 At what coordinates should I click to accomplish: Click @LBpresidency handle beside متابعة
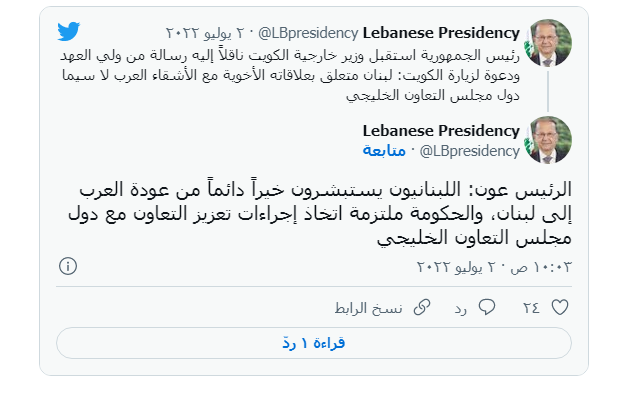pyautogui.click(x=469, y=151)
